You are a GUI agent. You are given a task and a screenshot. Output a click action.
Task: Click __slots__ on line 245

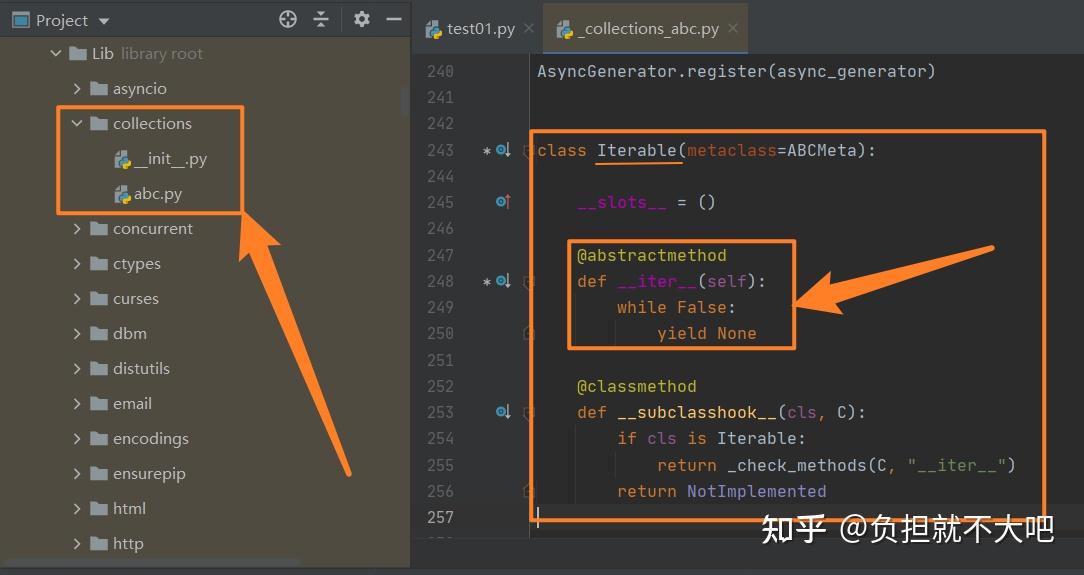point(622,202)
